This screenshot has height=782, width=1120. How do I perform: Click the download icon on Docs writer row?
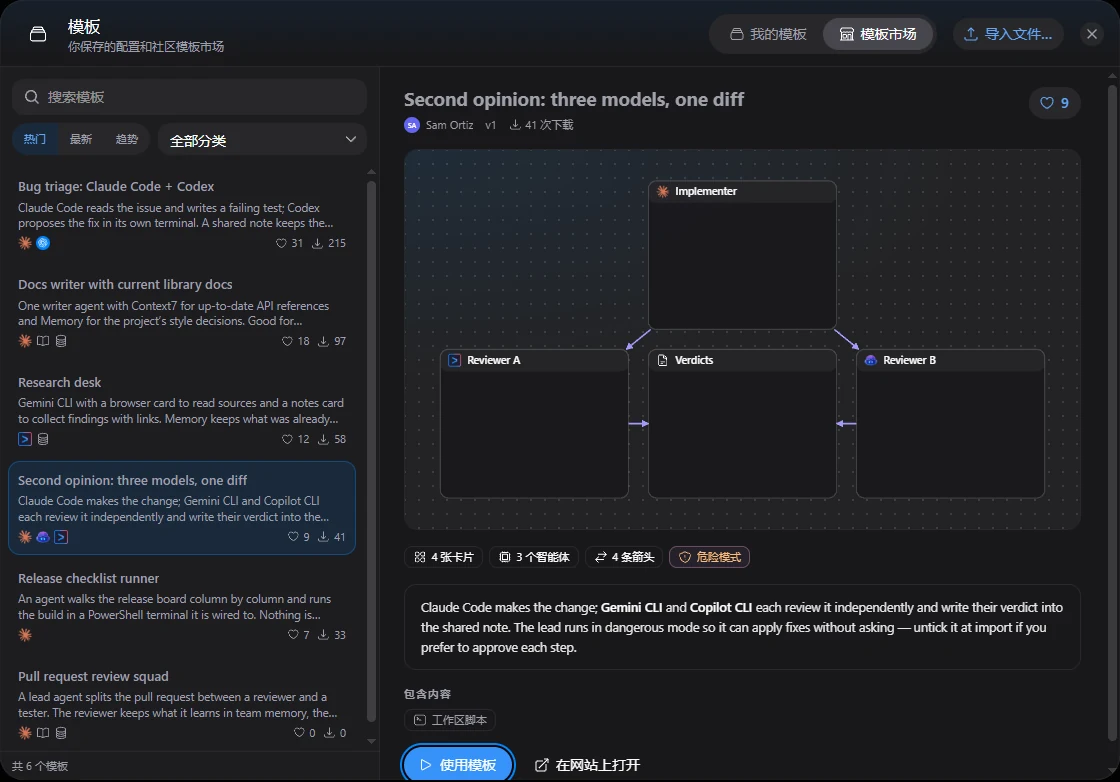pyautogui.click(x=324, y=341)
